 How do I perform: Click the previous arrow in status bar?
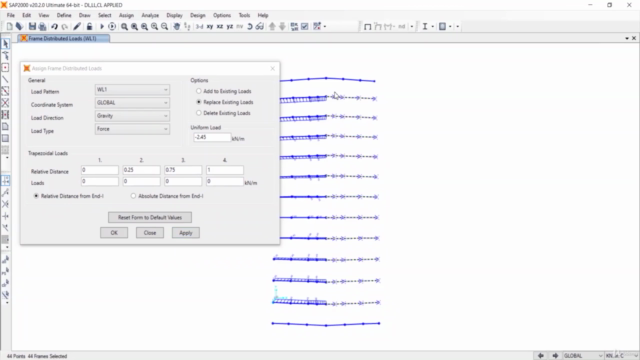coord(540,356)
